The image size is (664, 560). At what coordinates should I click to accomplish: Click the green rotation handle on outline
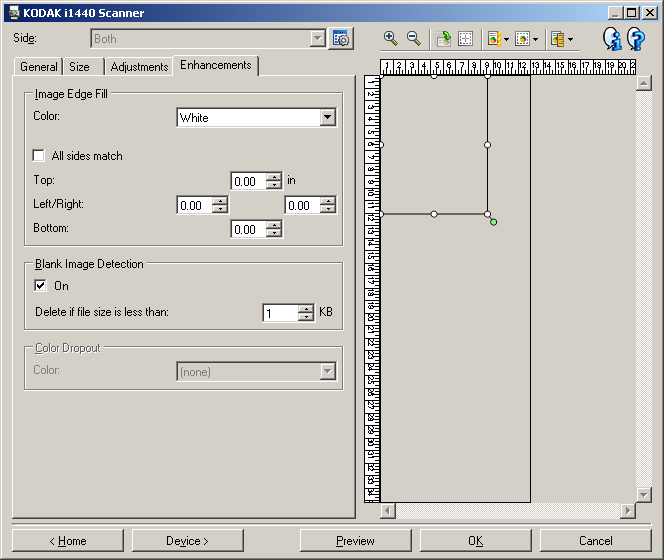(x=493, y=222)
